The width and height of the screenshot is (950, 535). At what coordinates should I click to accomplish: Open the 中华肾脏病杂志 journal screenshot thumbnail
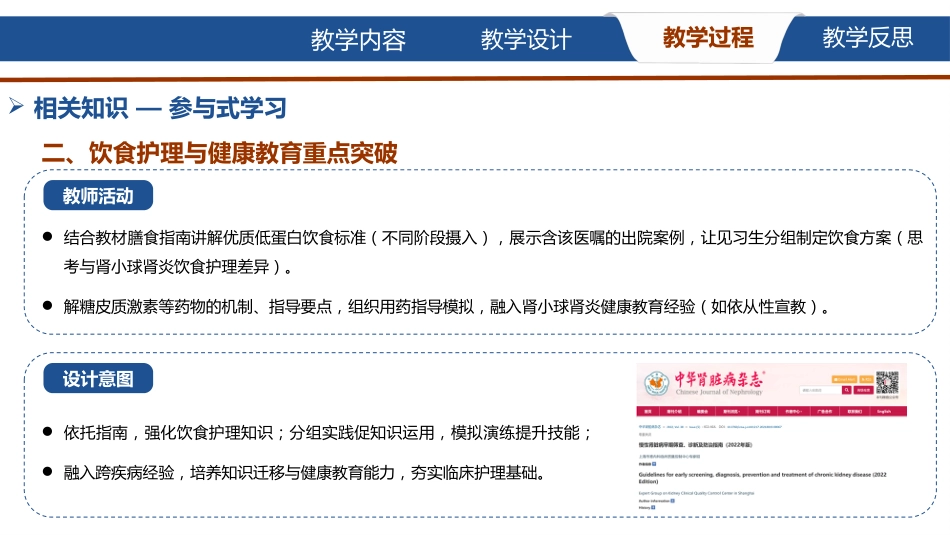click(771, 437)
